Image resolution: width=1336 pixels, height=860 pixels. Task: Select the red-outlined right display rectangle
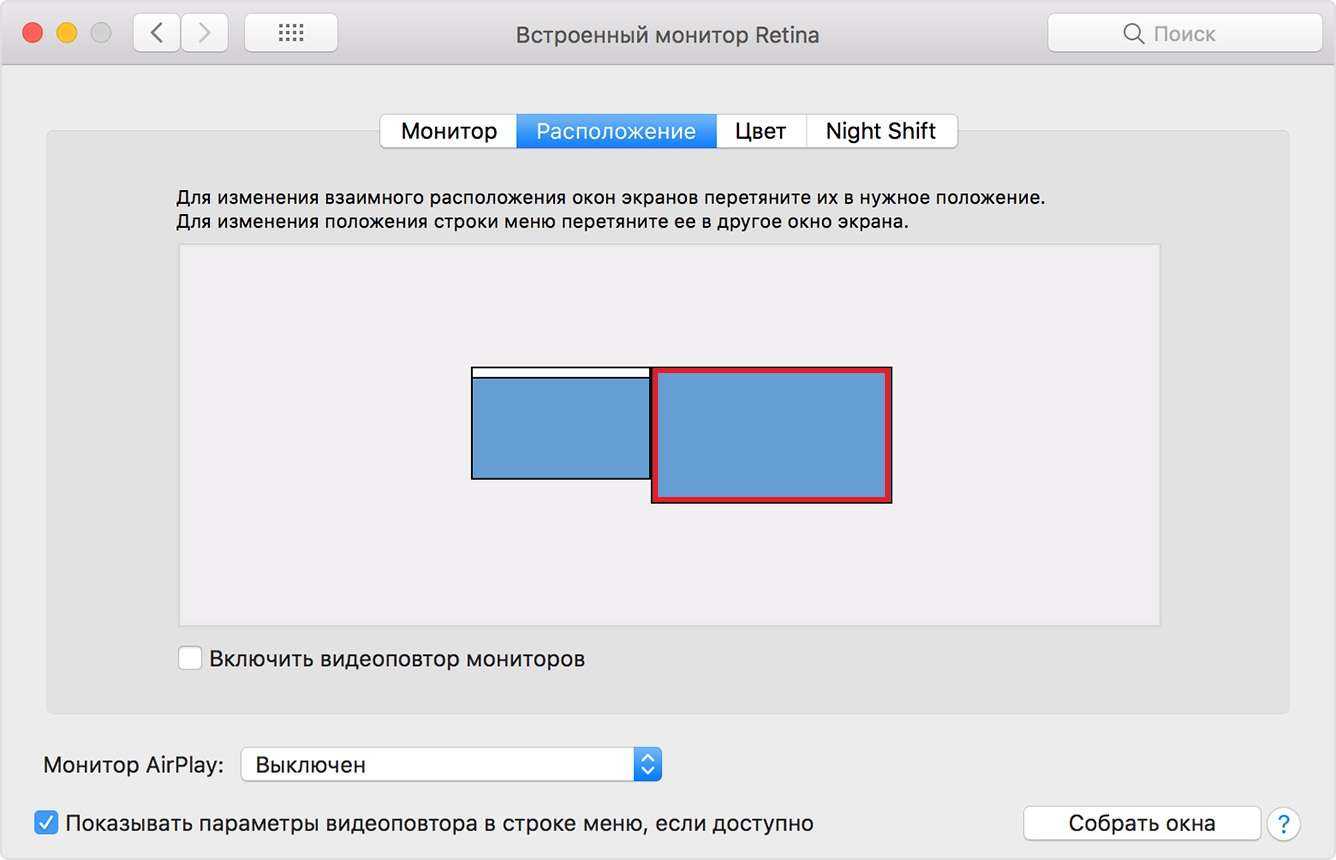tap(771, 435)
